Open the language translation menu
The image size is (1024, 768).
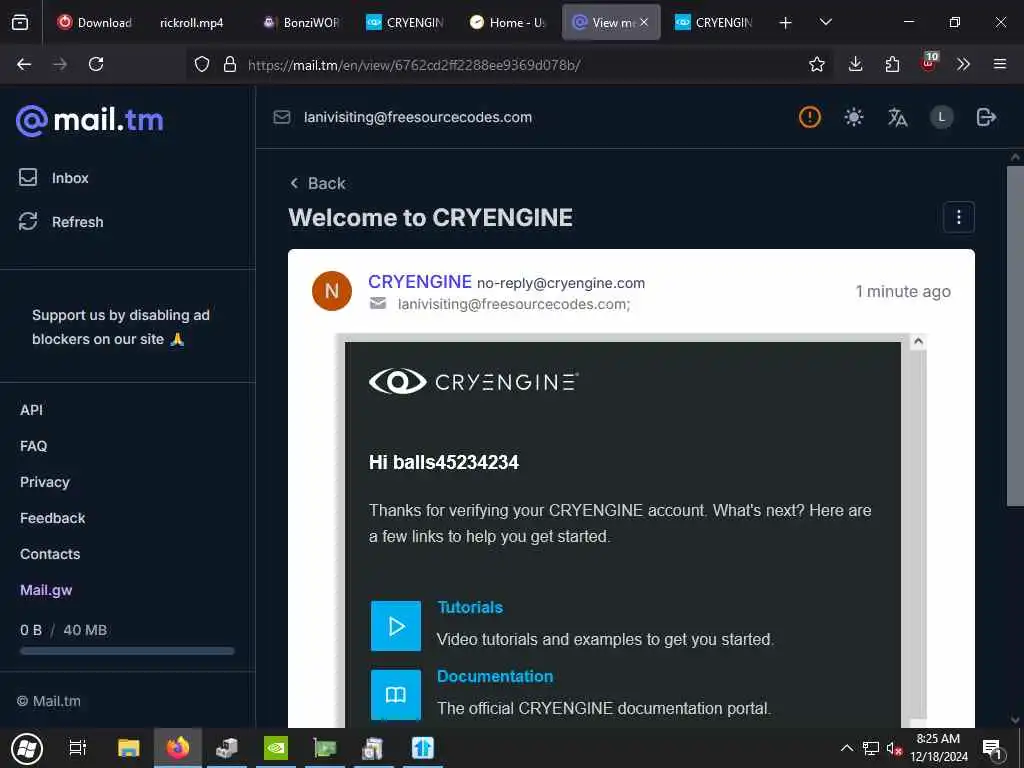point(897,118)
